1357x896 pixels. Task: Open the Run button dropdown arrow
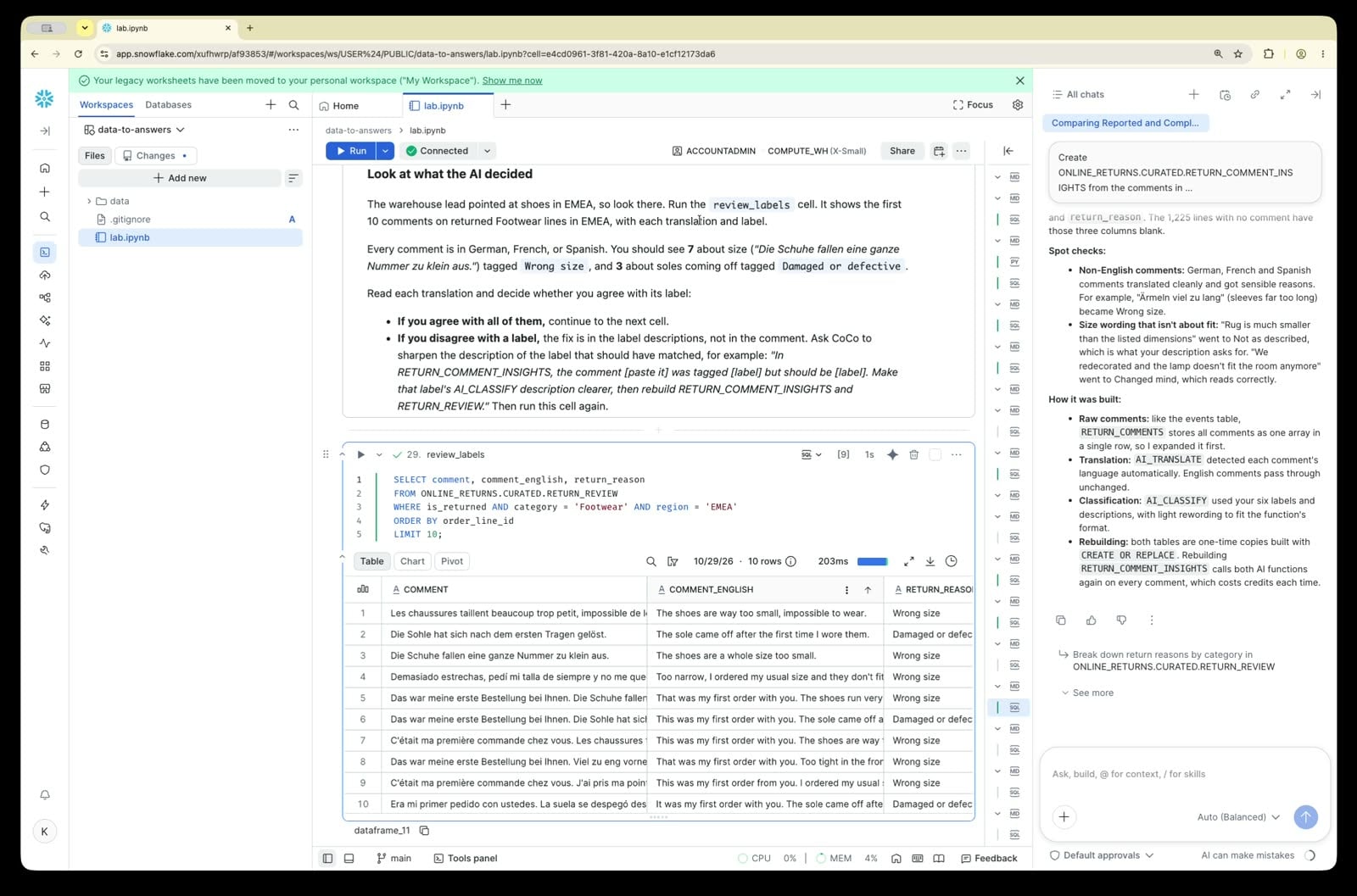[385, 151]
